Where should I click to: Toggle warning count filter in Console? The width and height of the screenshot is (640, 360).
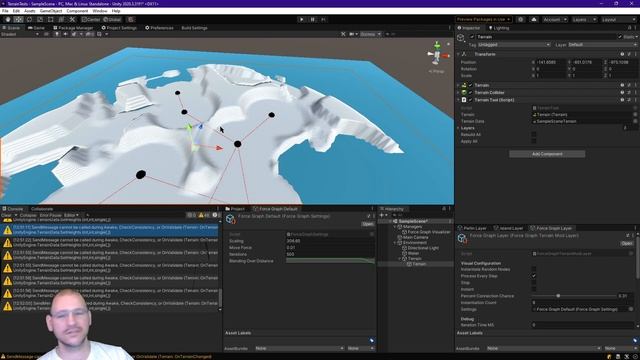[204, 215]
